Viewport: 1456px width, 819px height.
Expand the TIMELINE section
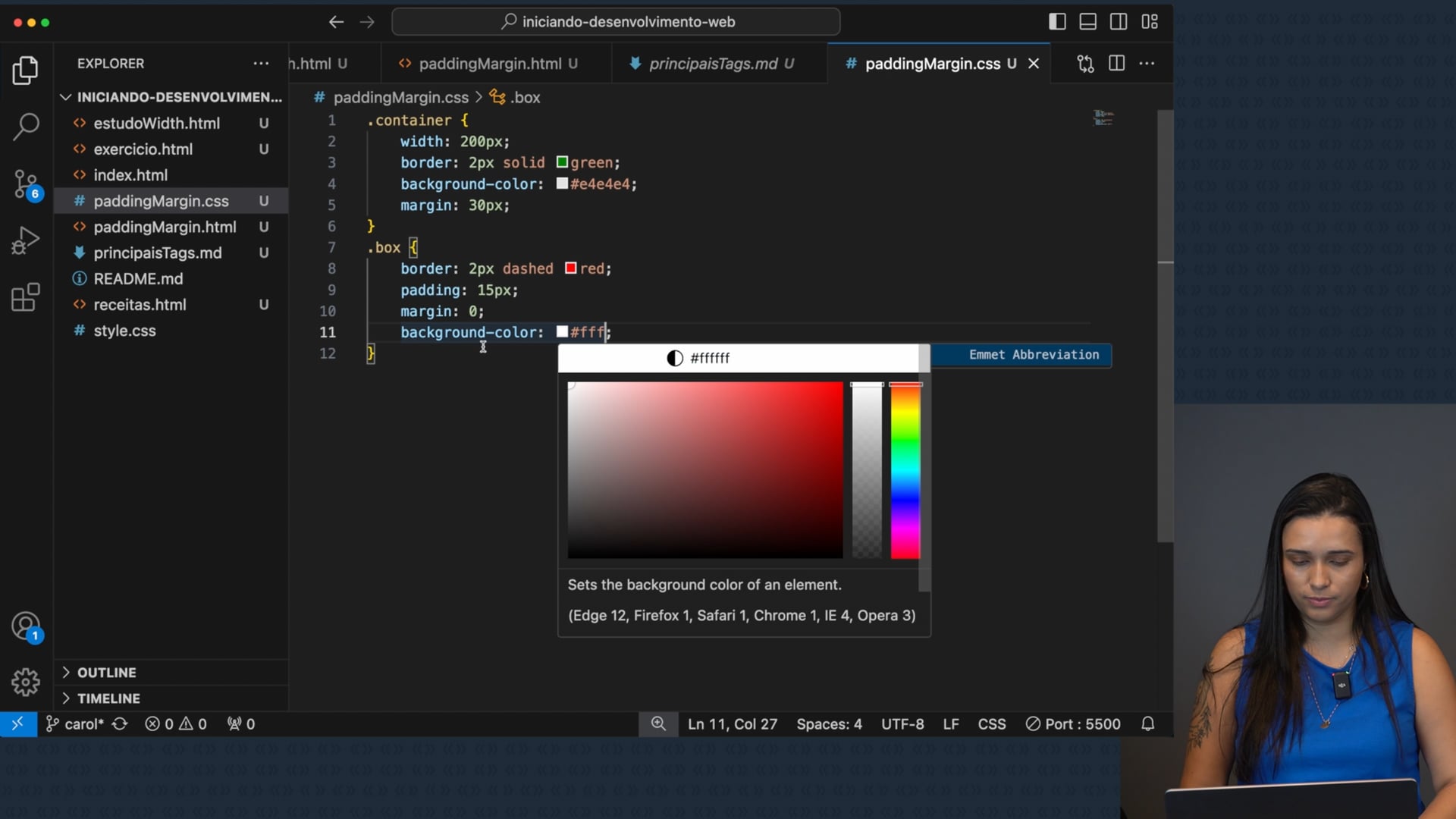tap(108, 698)
